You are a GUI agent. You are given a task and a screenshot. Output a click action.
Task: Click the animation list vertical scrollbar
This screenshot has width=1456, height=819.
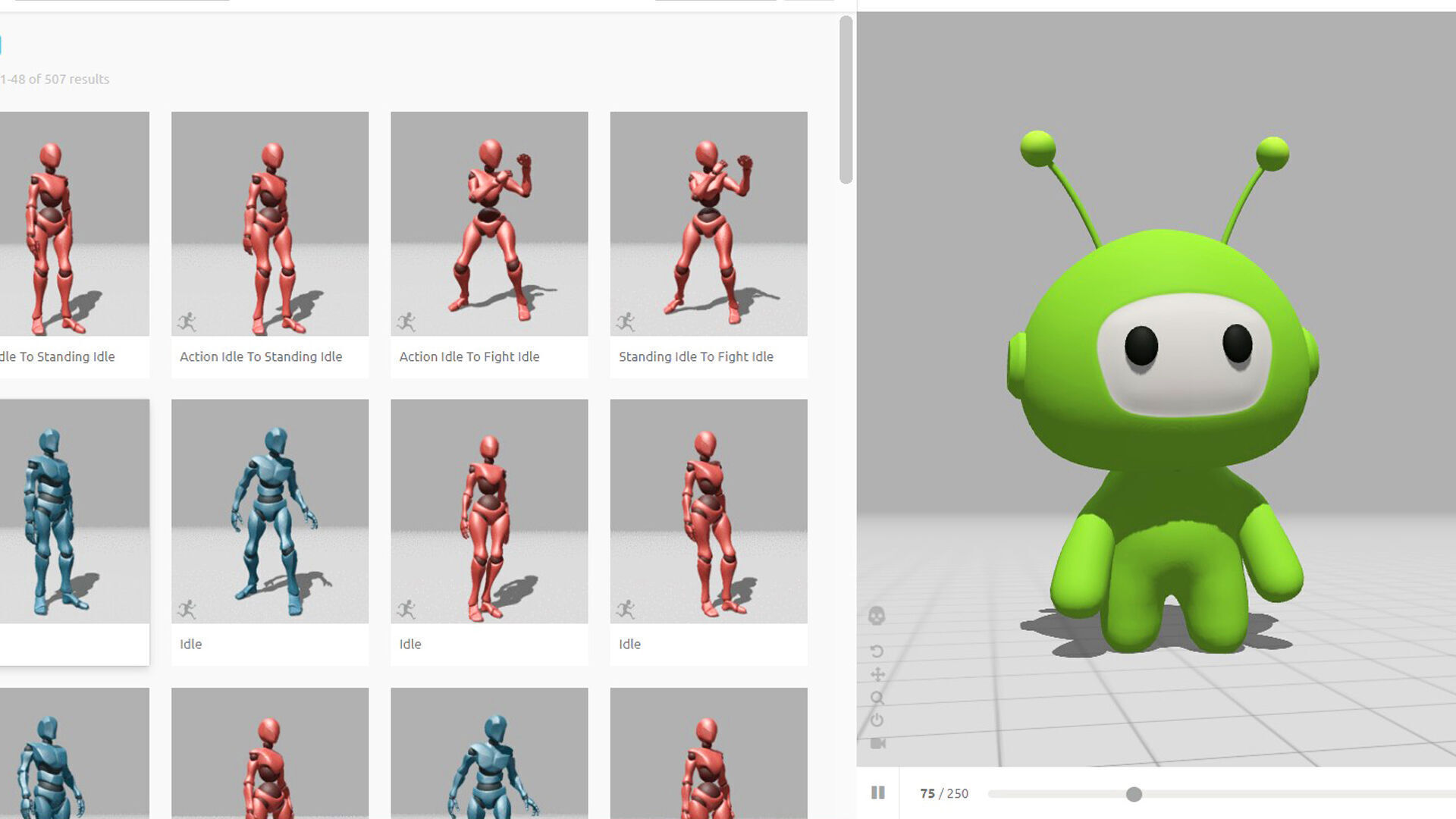tap(846, 100)
